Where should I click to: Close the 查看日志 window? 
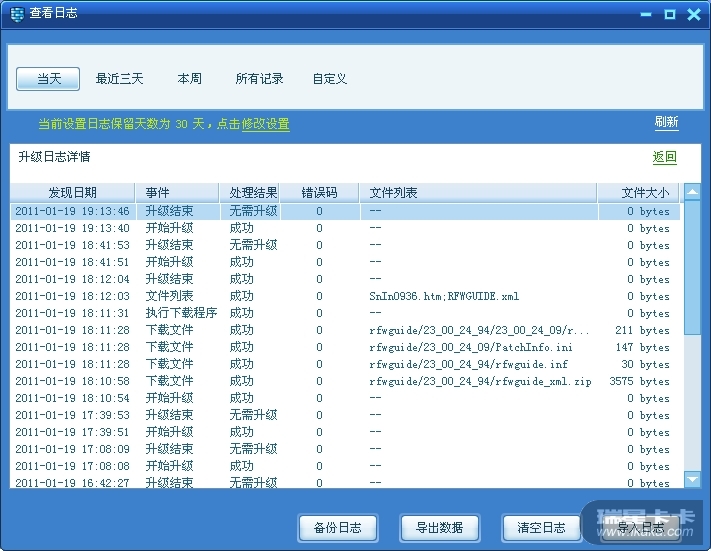click(x=694, y=15)
